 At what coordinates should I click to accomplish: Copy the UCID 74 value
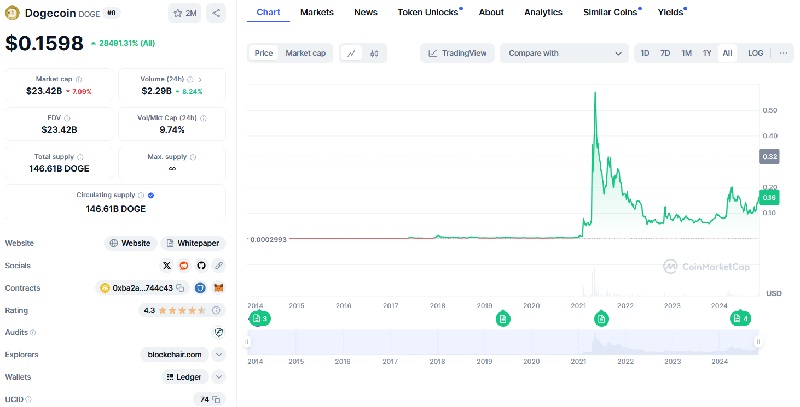[x=216, y=399]
